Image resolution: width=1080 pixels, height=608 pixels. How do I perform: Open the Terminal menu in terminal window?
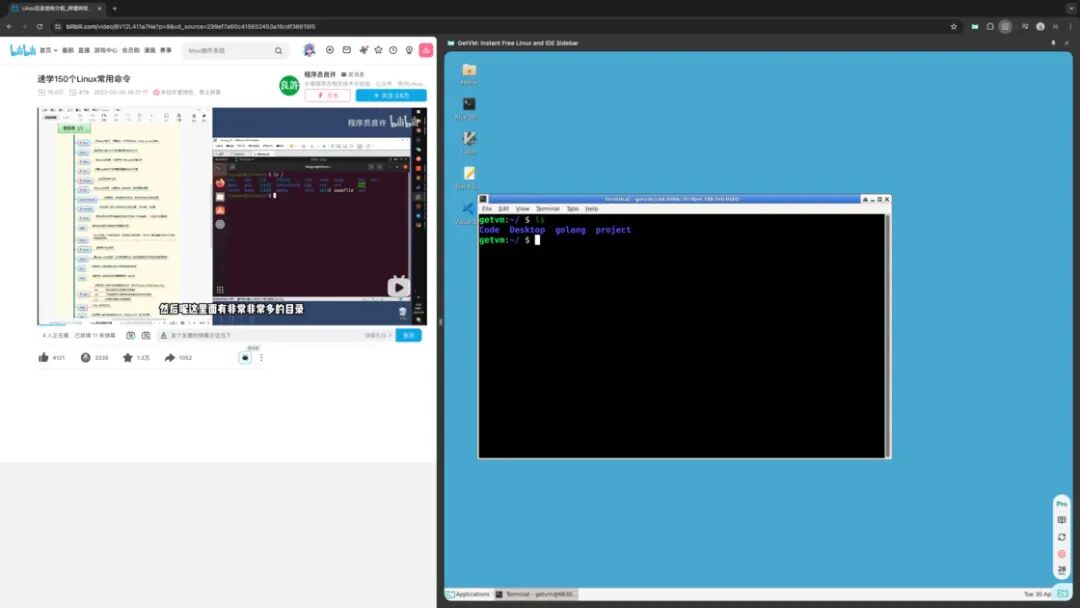[548, 209]
